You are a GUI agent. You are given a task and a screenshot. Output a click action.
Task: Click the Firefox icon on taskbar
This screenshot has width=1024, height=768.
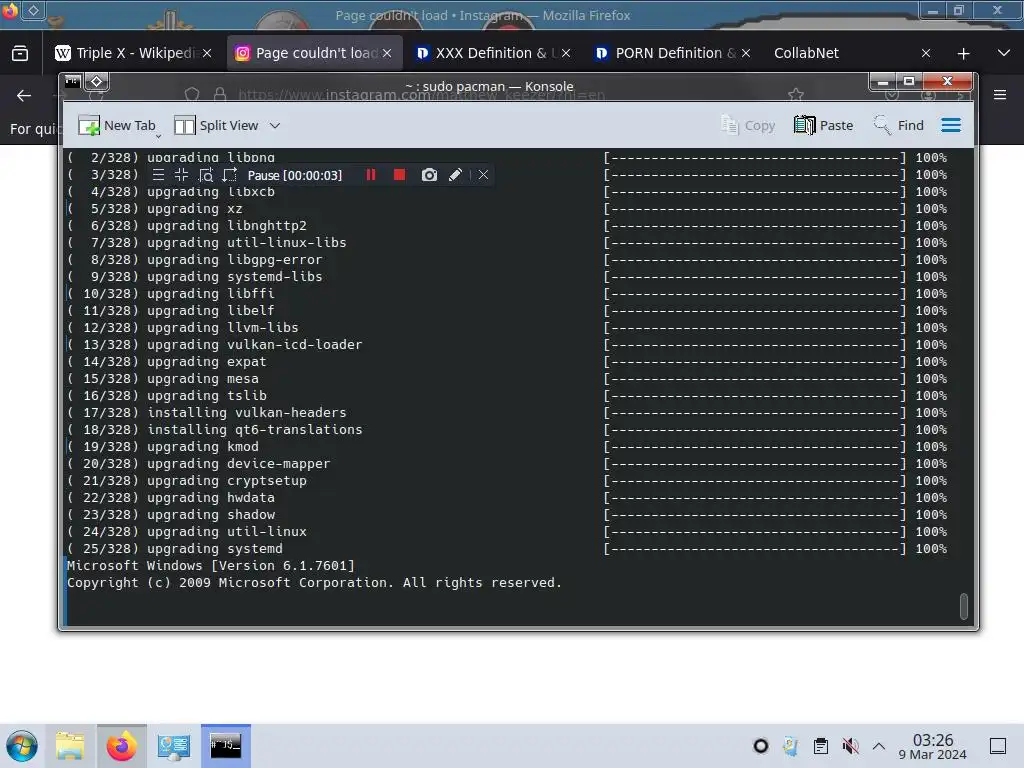[x=121, y=746]
